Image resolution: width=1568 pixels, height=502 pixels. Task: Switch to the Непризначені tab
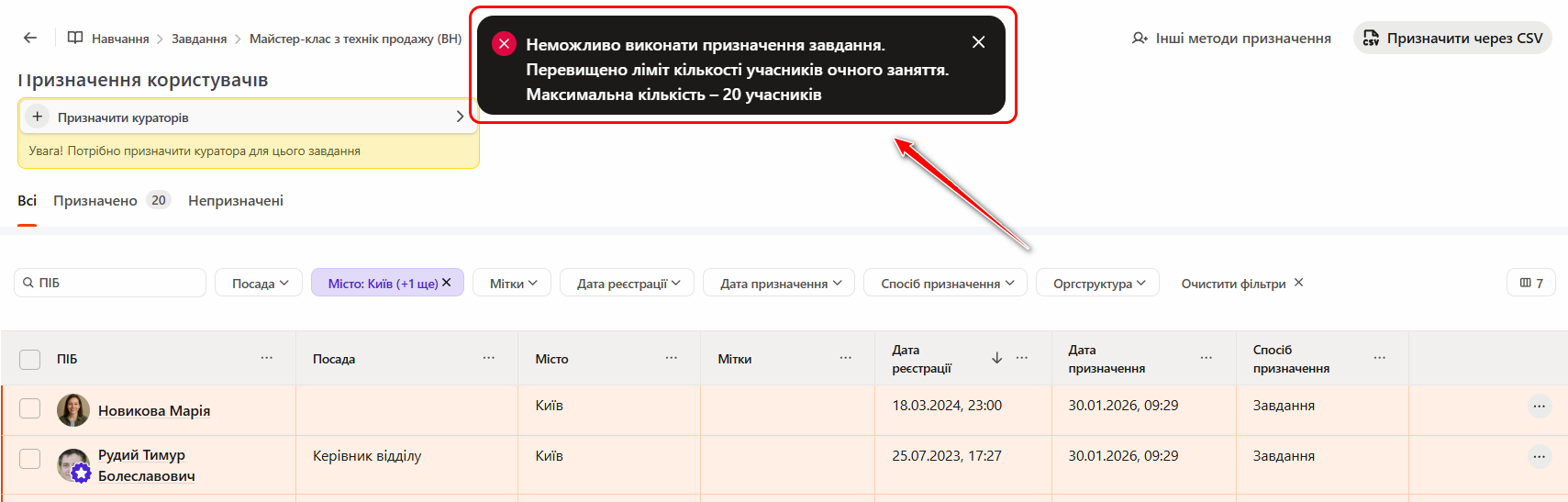pos(235,200)
